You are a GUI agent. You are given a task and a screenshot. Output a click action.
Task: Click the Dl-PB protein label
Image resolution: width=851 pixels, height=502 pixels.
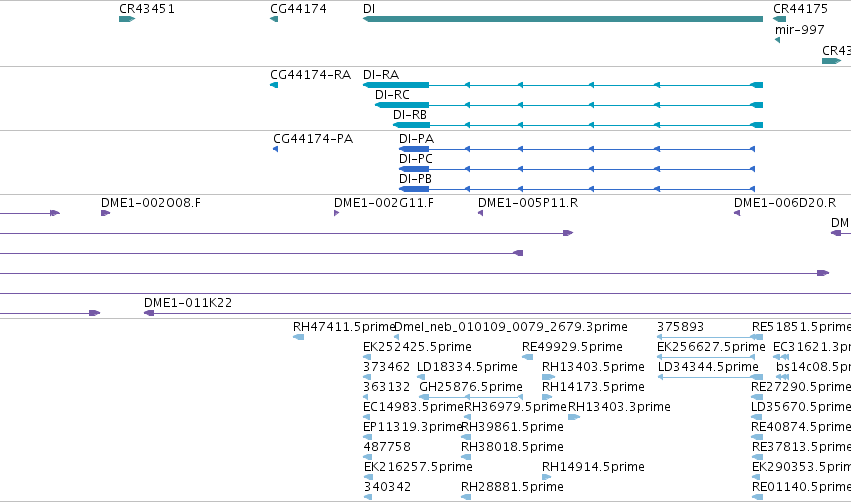point(415,179)
